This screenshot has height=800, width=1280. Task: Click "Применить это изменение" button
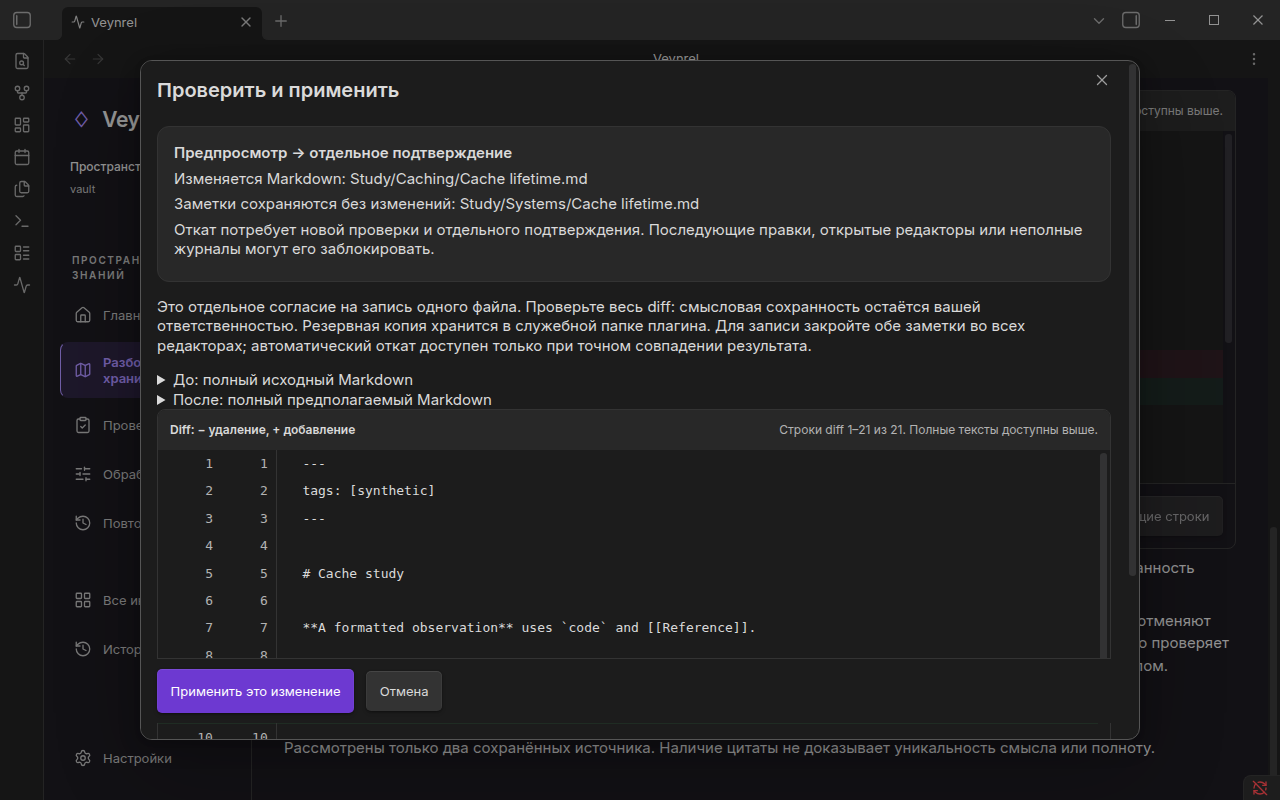tap(255, 691)
